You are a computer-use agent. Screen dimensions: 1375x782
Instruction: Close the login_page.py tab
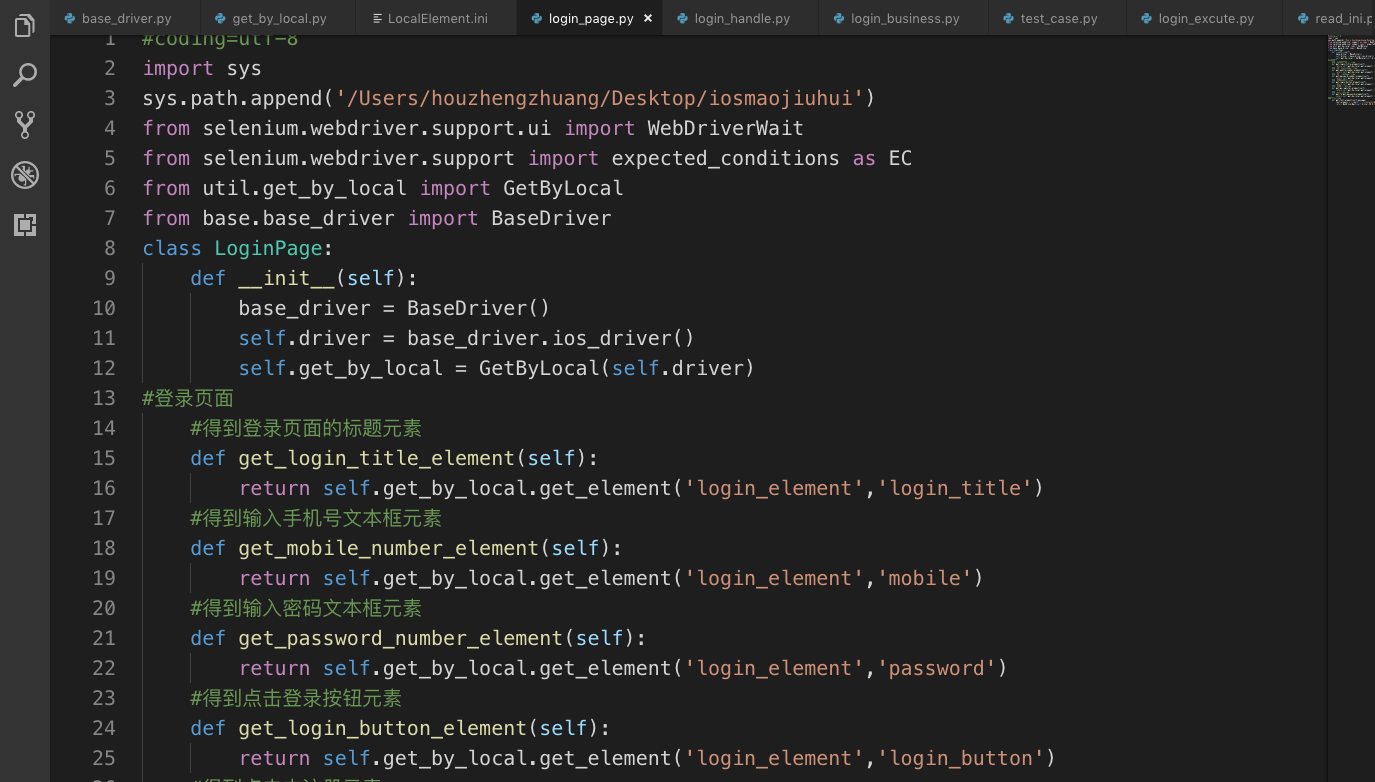pyautogui.click(x=648, y=18)
